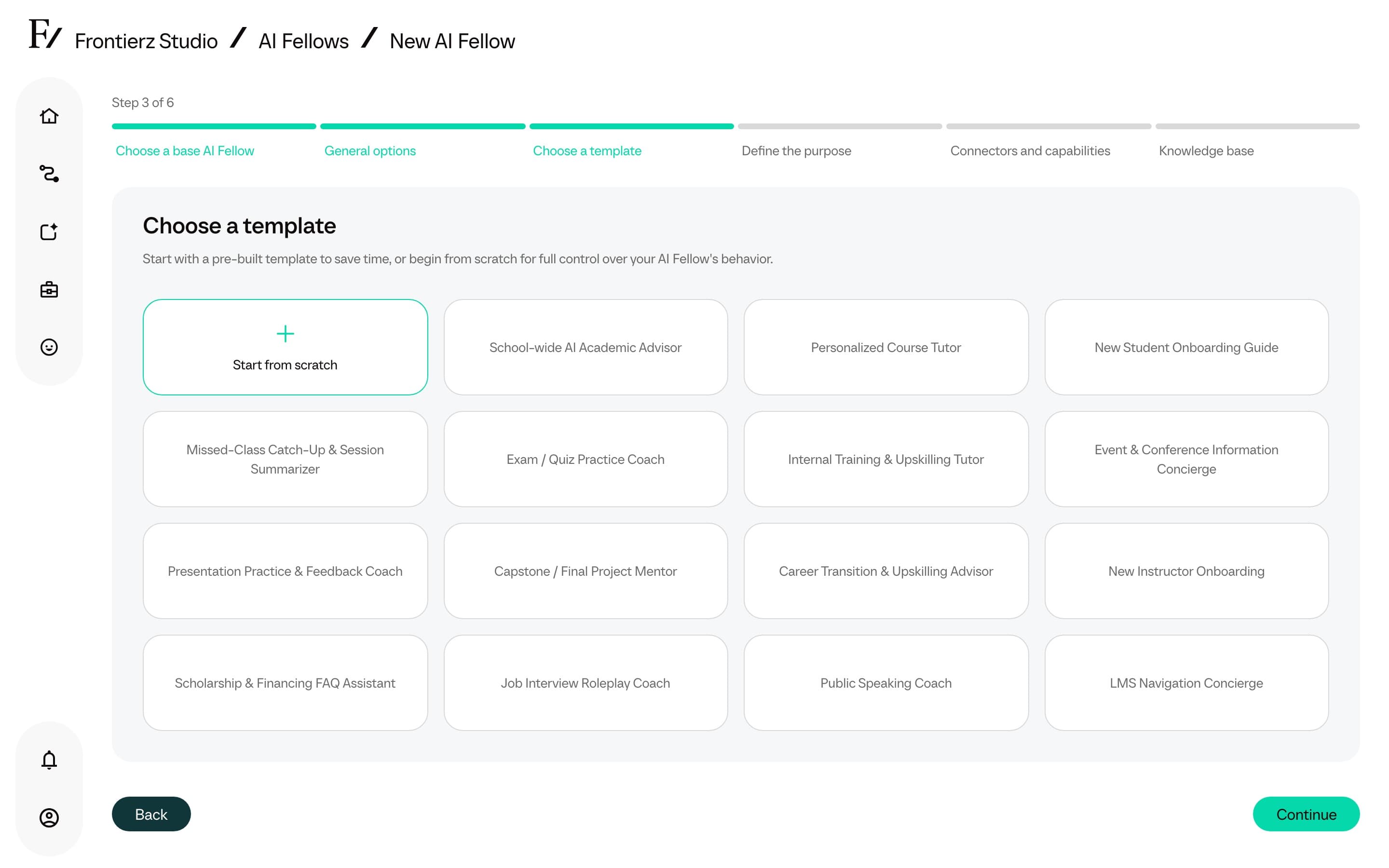This screenshot has width=1389, height=868.
Task: Choose Career Transition & Upskilling Advisor template
Action: [x=885, y=570]
